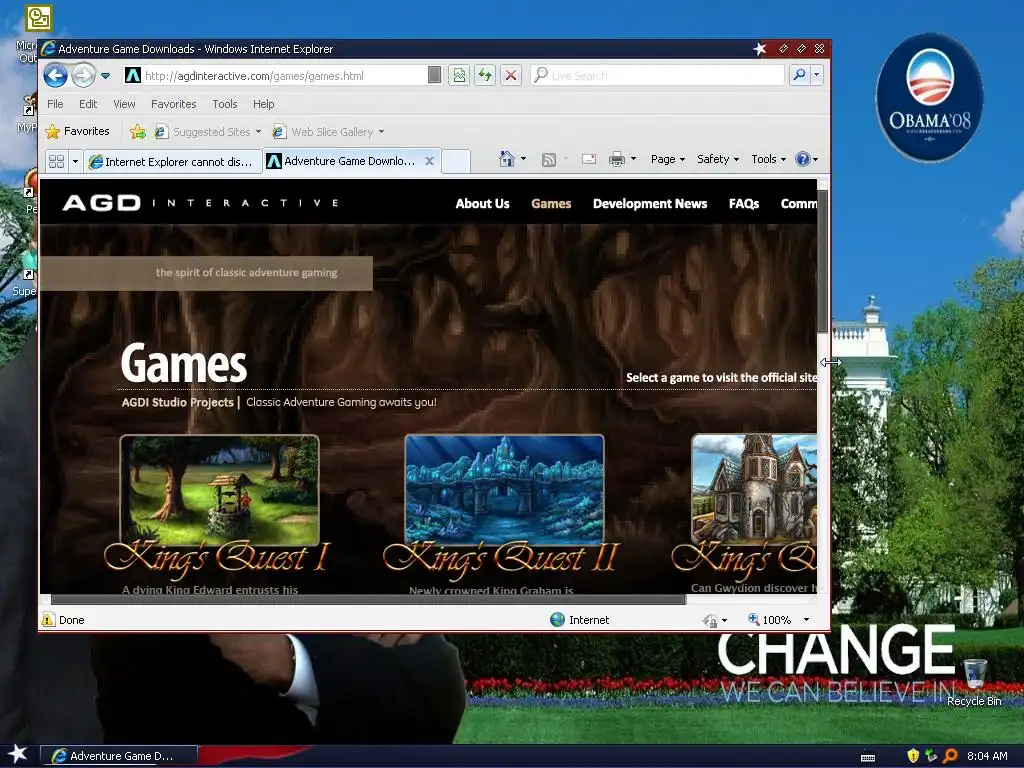
Task: Click the King's Quest I thumbnail
Action: (x=219, y=490)
